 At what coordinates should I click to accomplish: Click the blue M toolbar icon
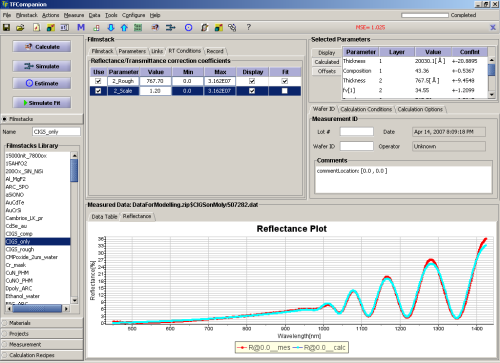(x=81, y=27)
